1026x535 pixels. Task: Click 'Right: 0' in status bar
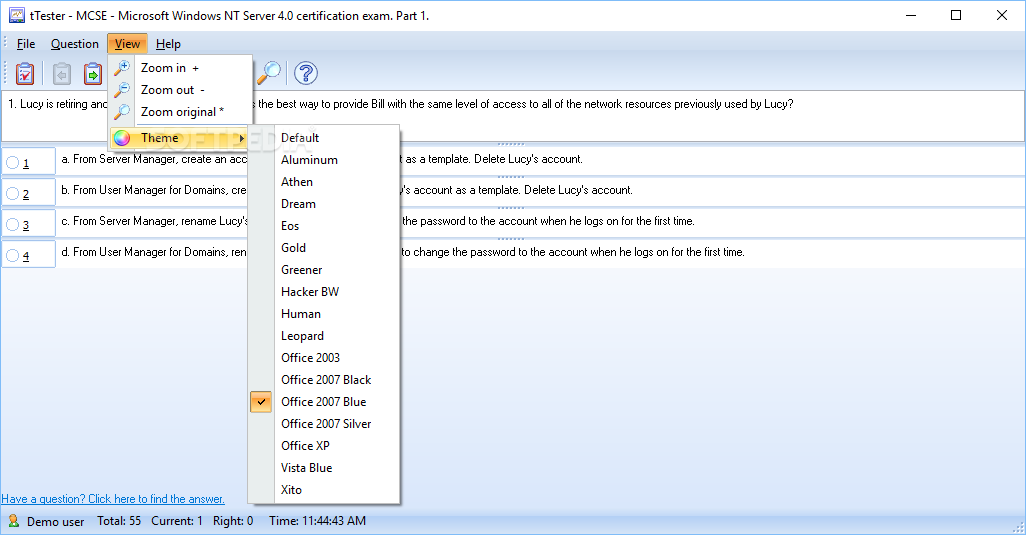233,521
